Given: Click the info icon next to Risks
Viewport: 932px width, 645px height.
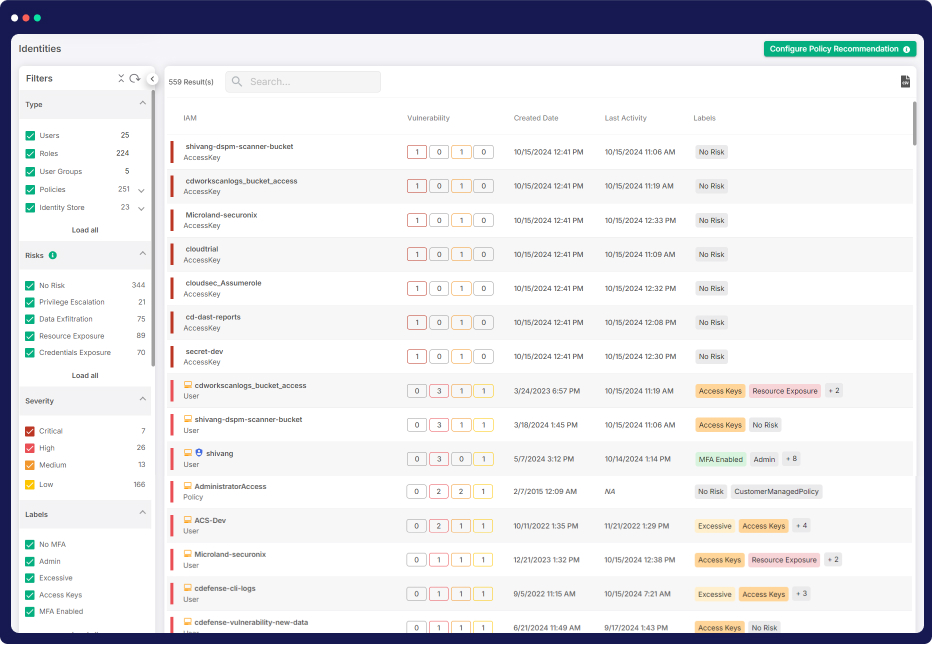Looking at the screenshot, I should 53,255.
